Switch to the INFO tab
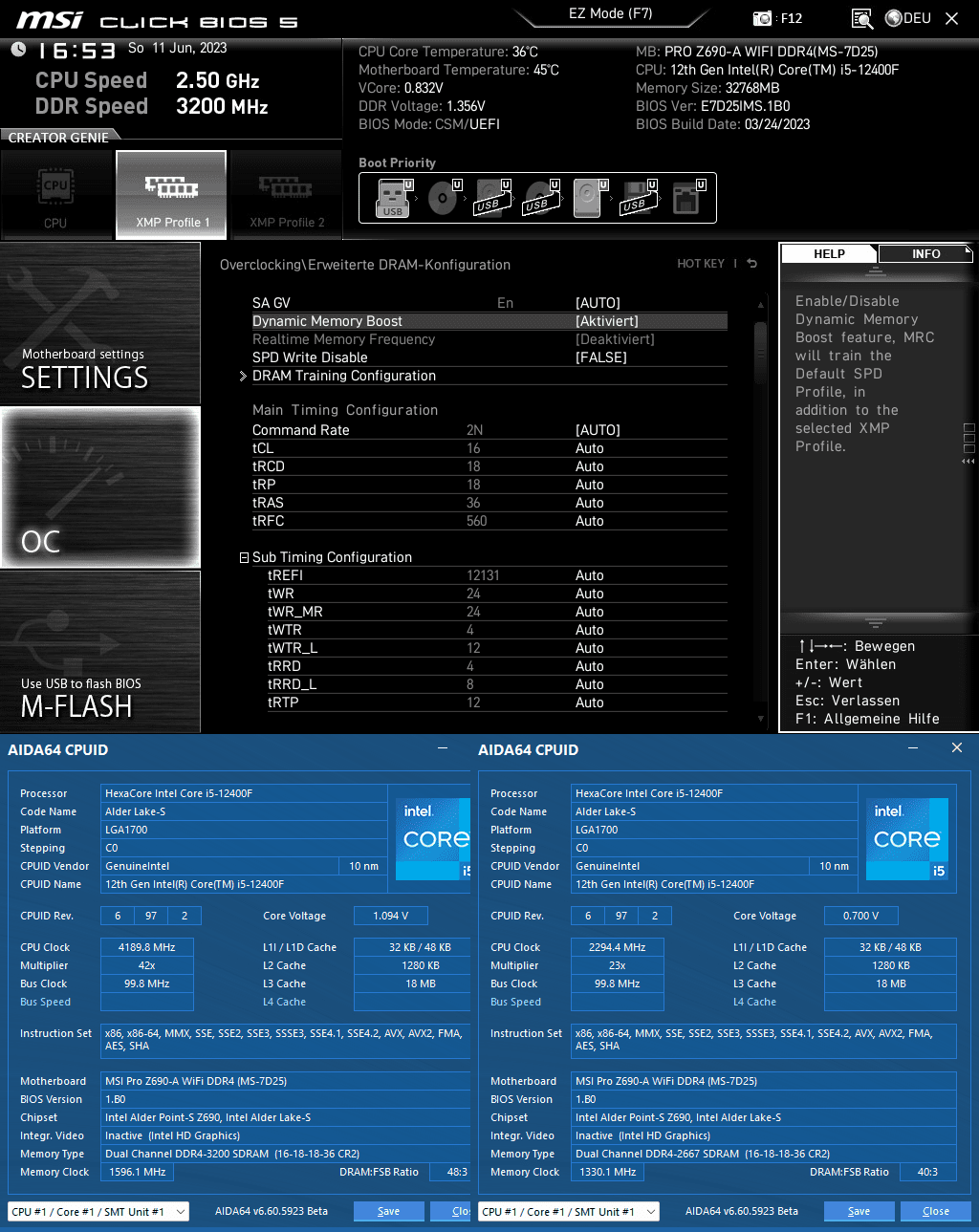This screenshot has height=1232, width=979. point(925,253)
